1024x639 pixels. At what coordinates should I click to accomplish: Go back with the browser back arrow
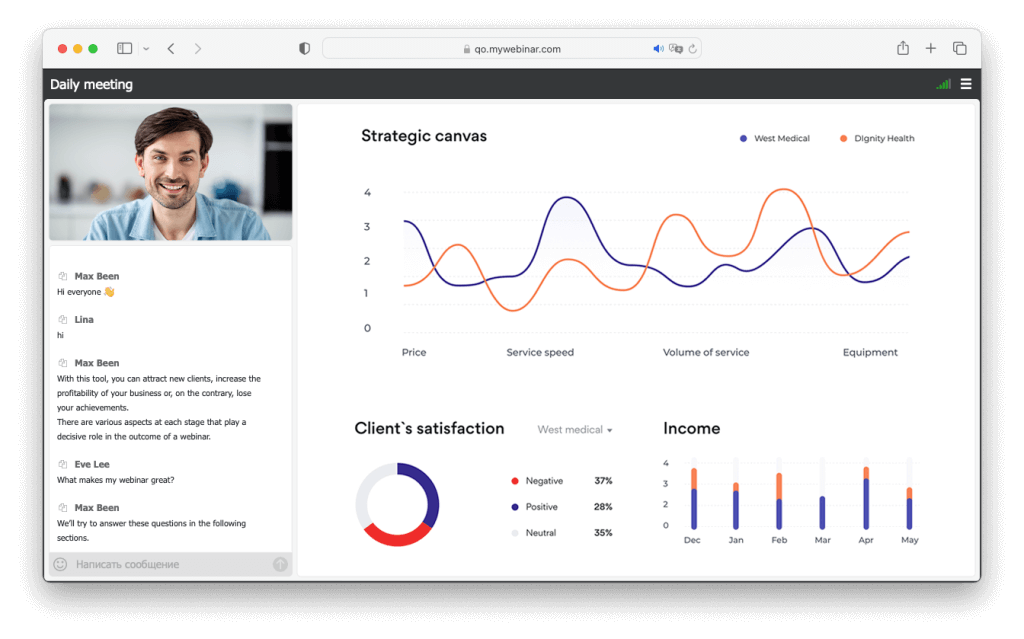tap(171, 48)
